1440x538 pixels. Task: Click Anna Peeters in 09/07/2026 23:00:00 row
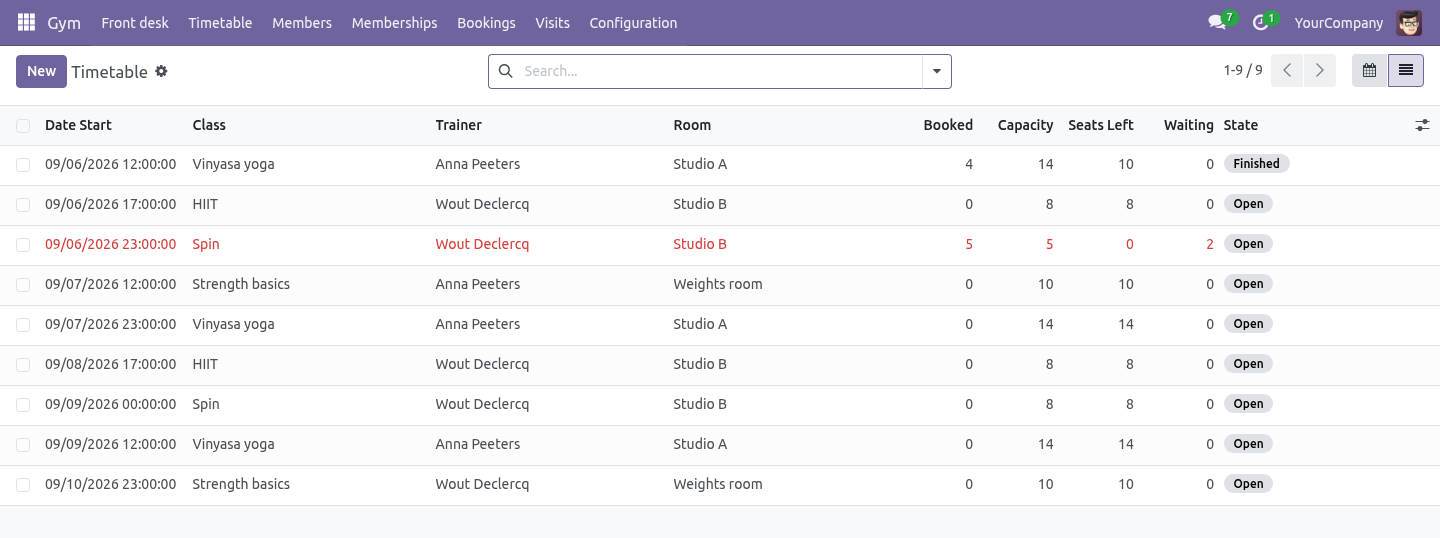[x=478, y=324]
